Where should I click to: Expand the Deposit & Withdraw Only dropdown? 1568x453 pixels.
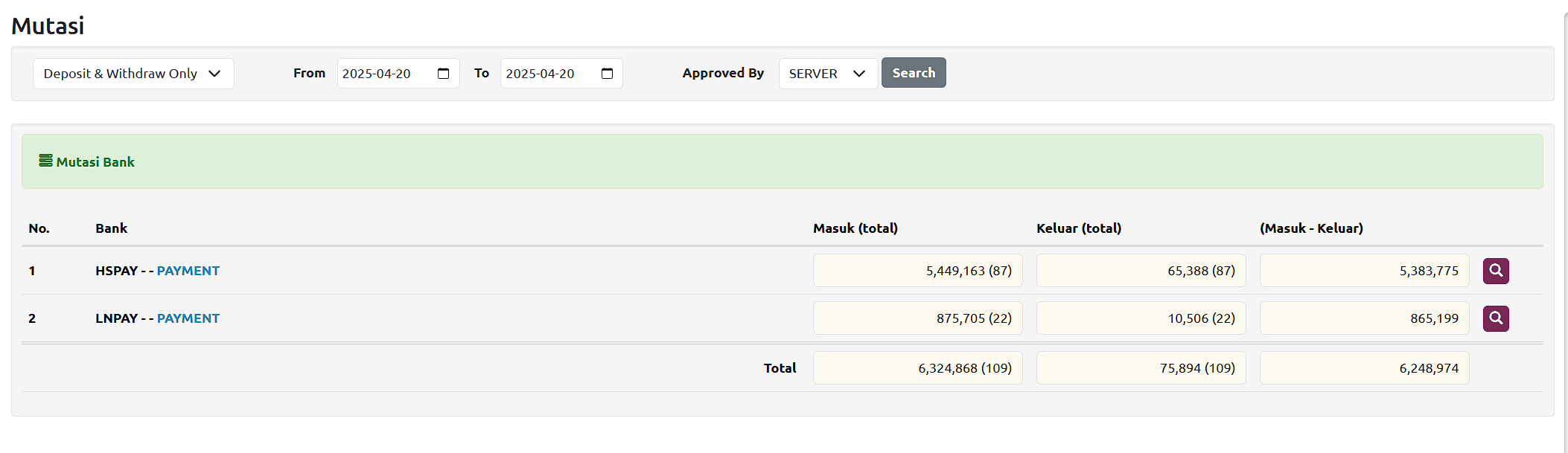click(133, 74)
